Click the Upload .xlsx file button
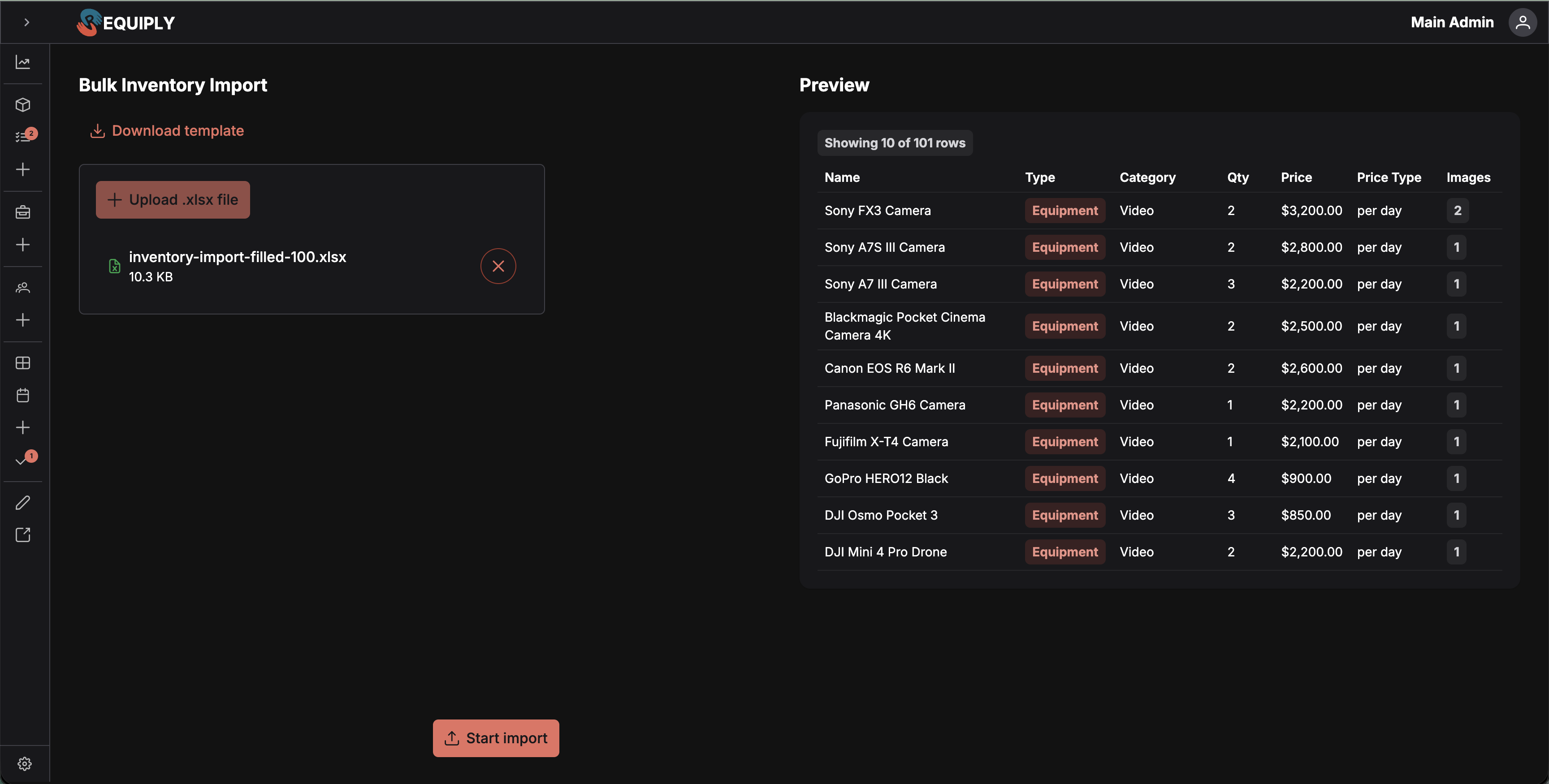This screenshot has width=1549, height=784. [173, 200]
